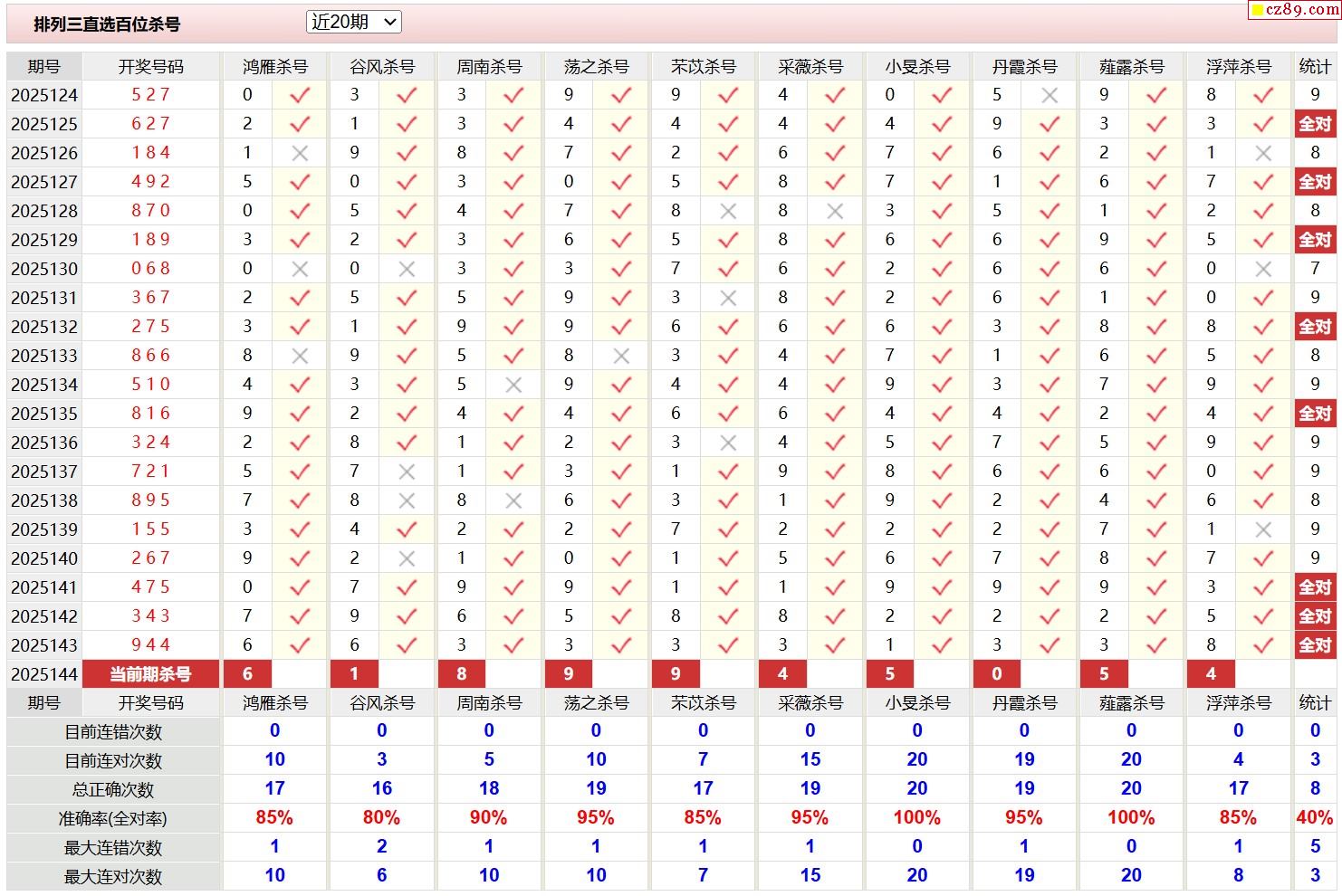Screen dimensions: 1342x896
Task: Click the 当前期杀号 red label
Action: point(150,674)
